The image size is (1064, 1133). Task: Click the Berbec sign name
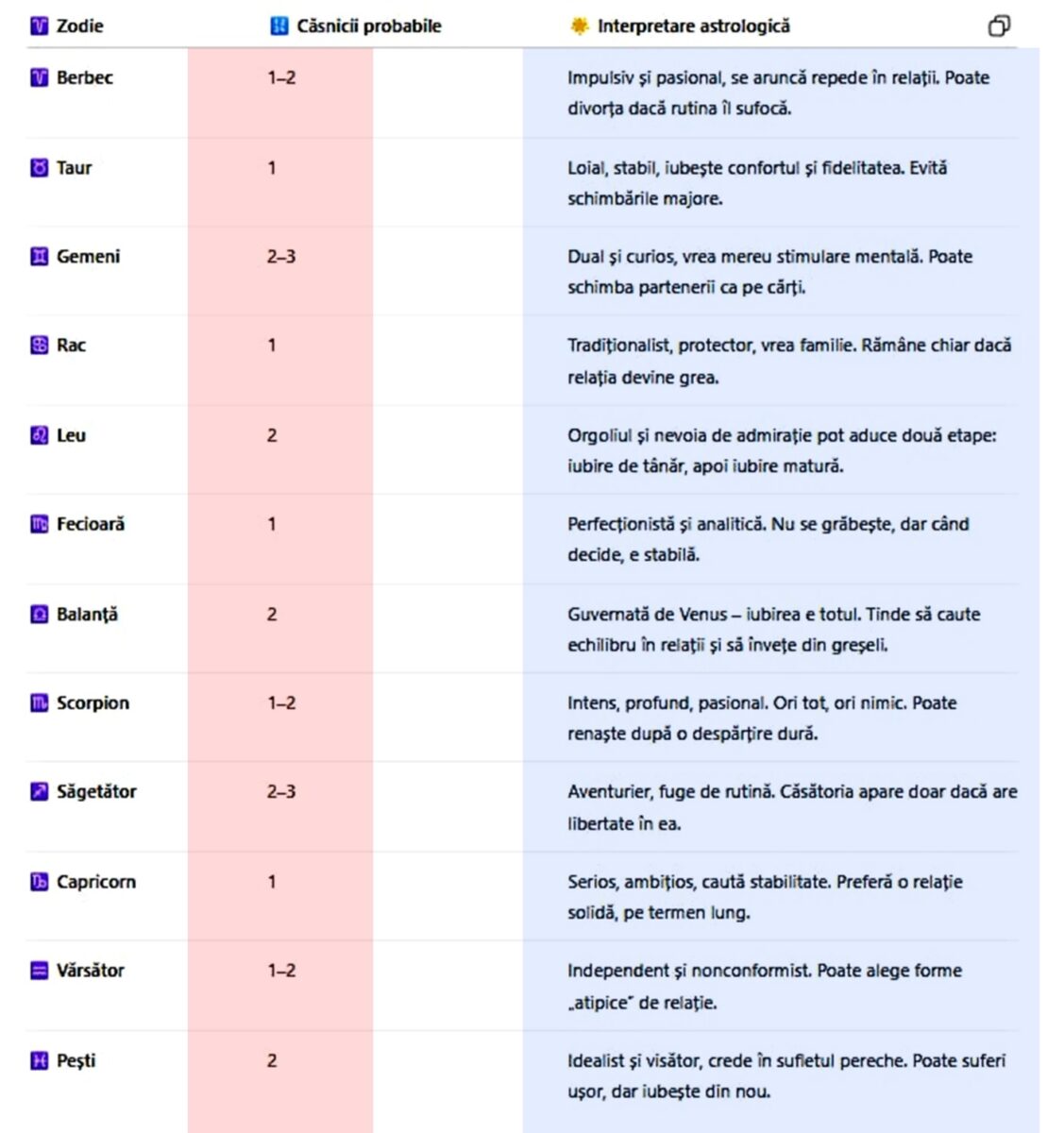pos(85,77)
